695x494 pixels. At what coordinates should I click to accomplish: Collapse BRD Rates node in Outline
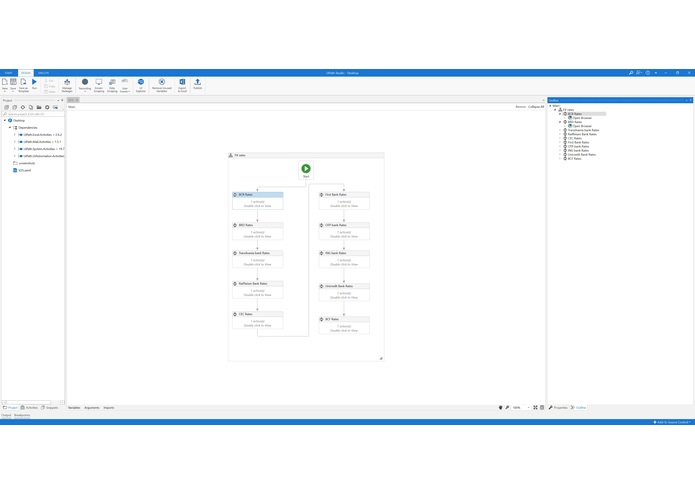point(560,122)
